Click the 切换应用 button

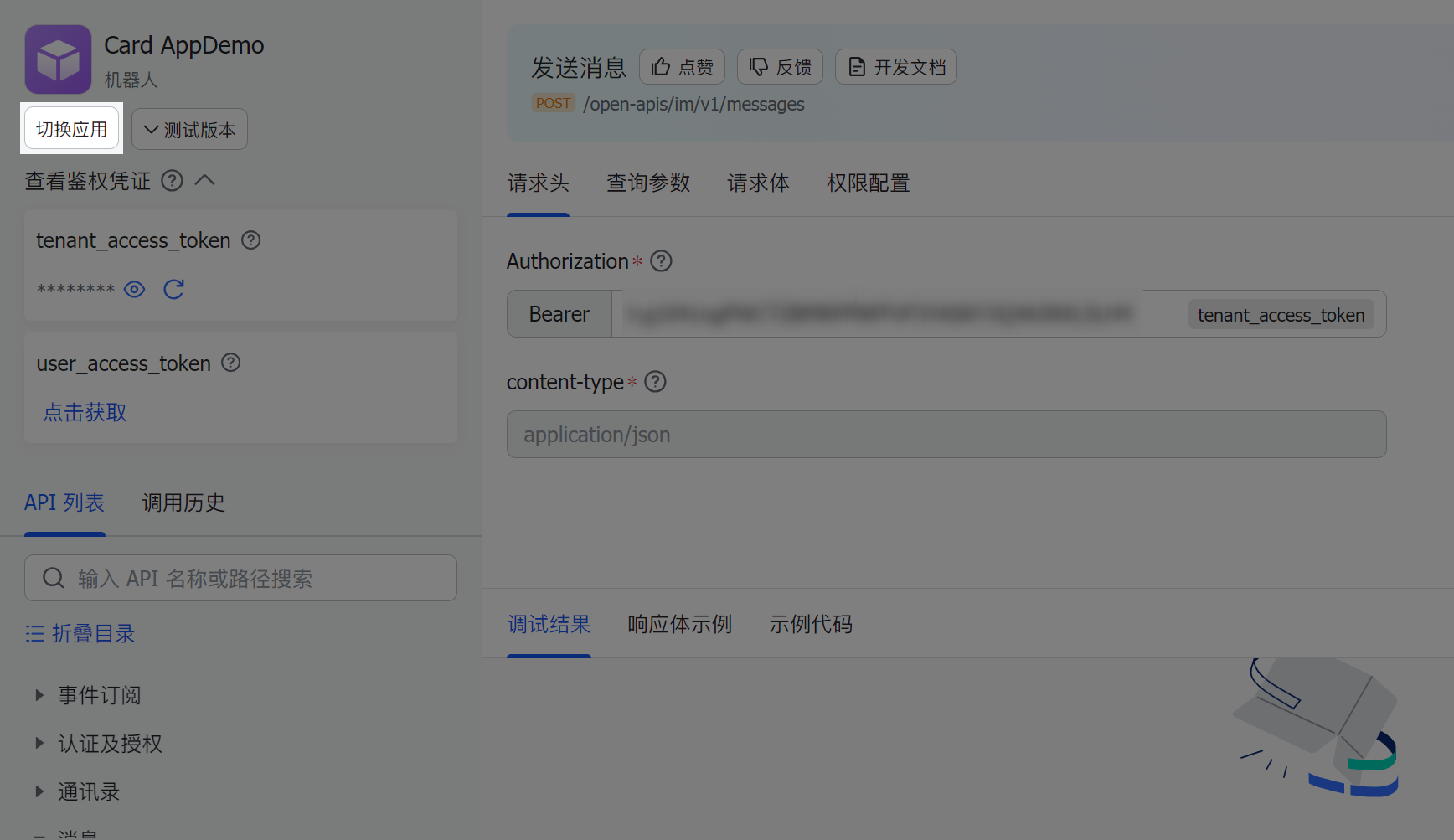point(71,129)
